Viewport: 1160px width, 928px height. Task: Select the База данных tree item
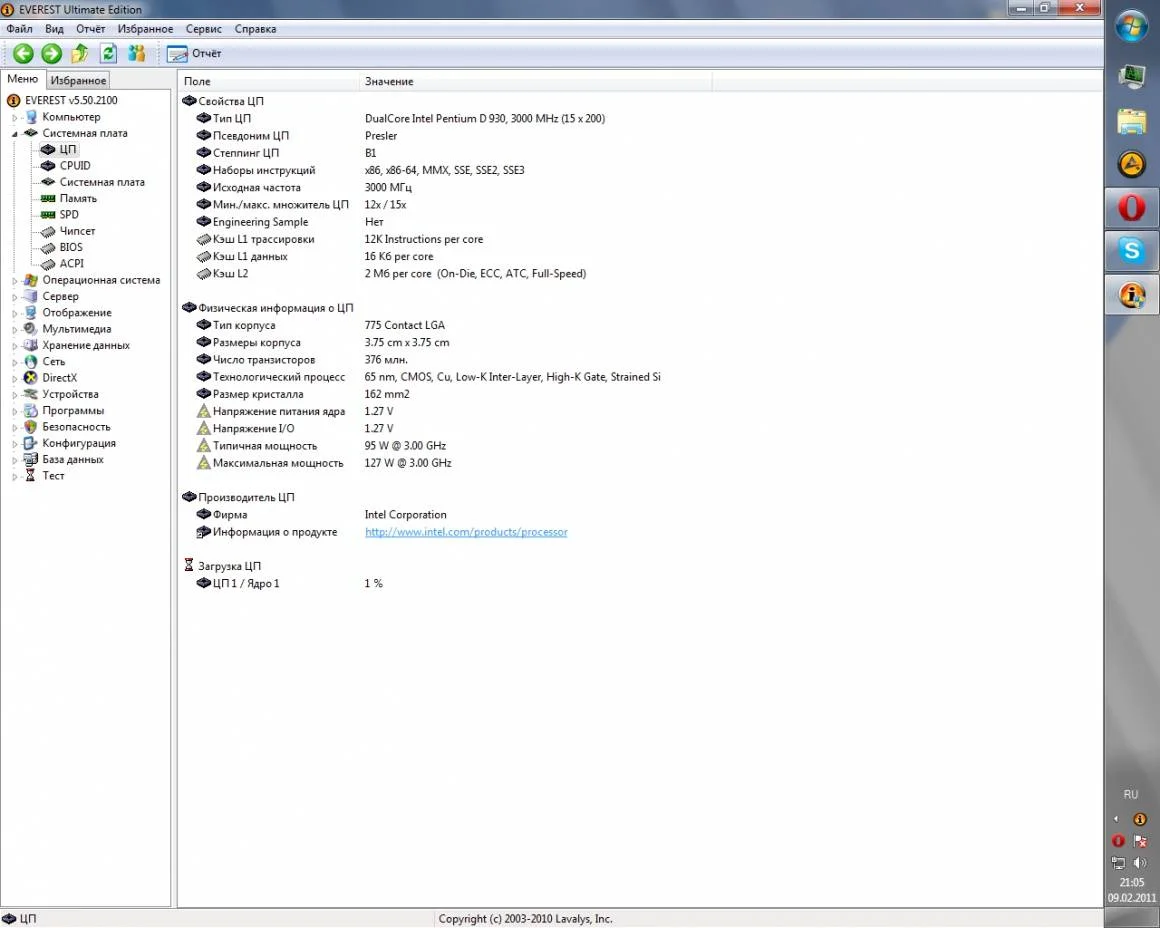pyautogui.click(x=72, y=460)
